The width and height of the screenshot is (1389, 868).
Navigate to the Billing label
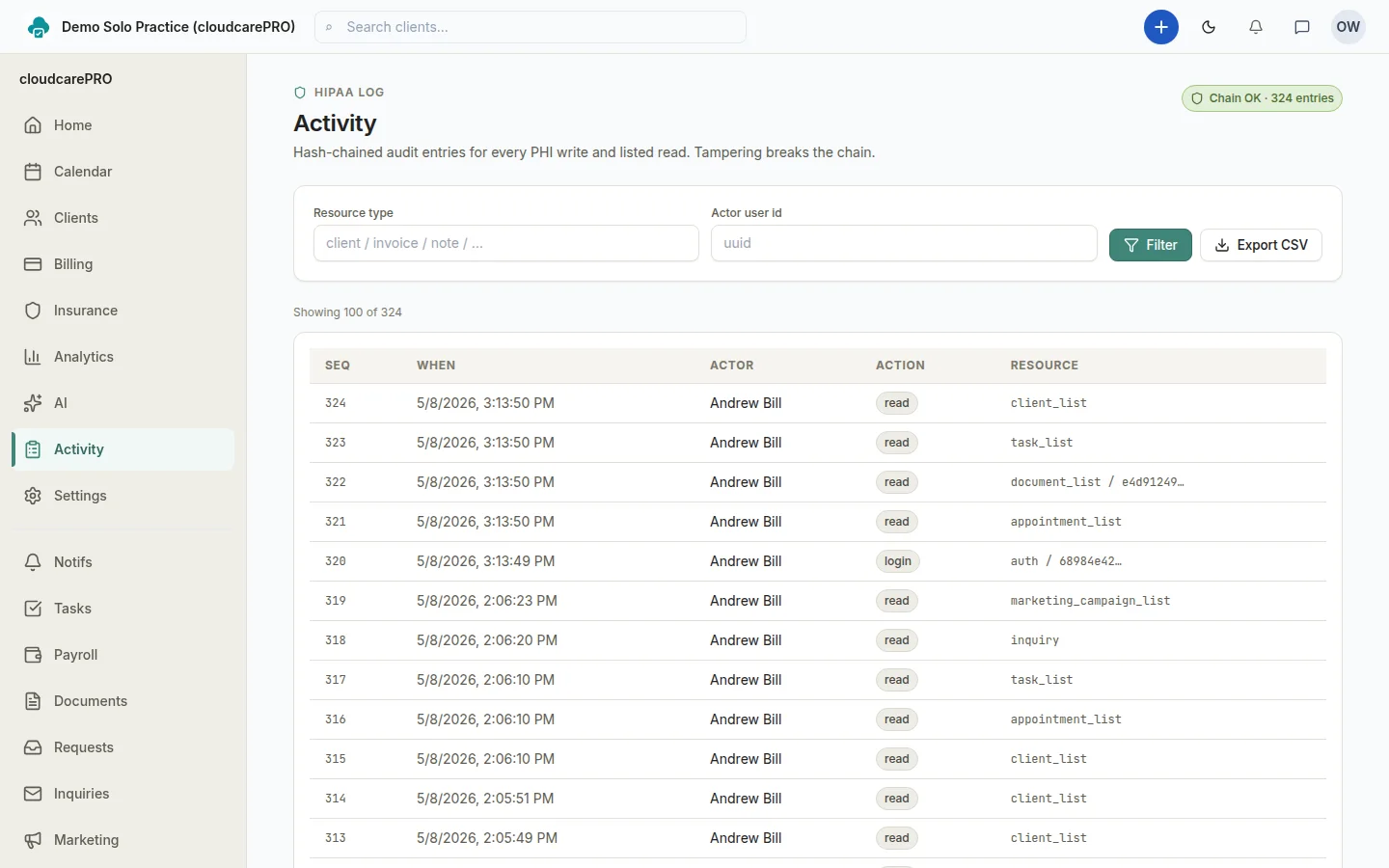click(73, 264)
